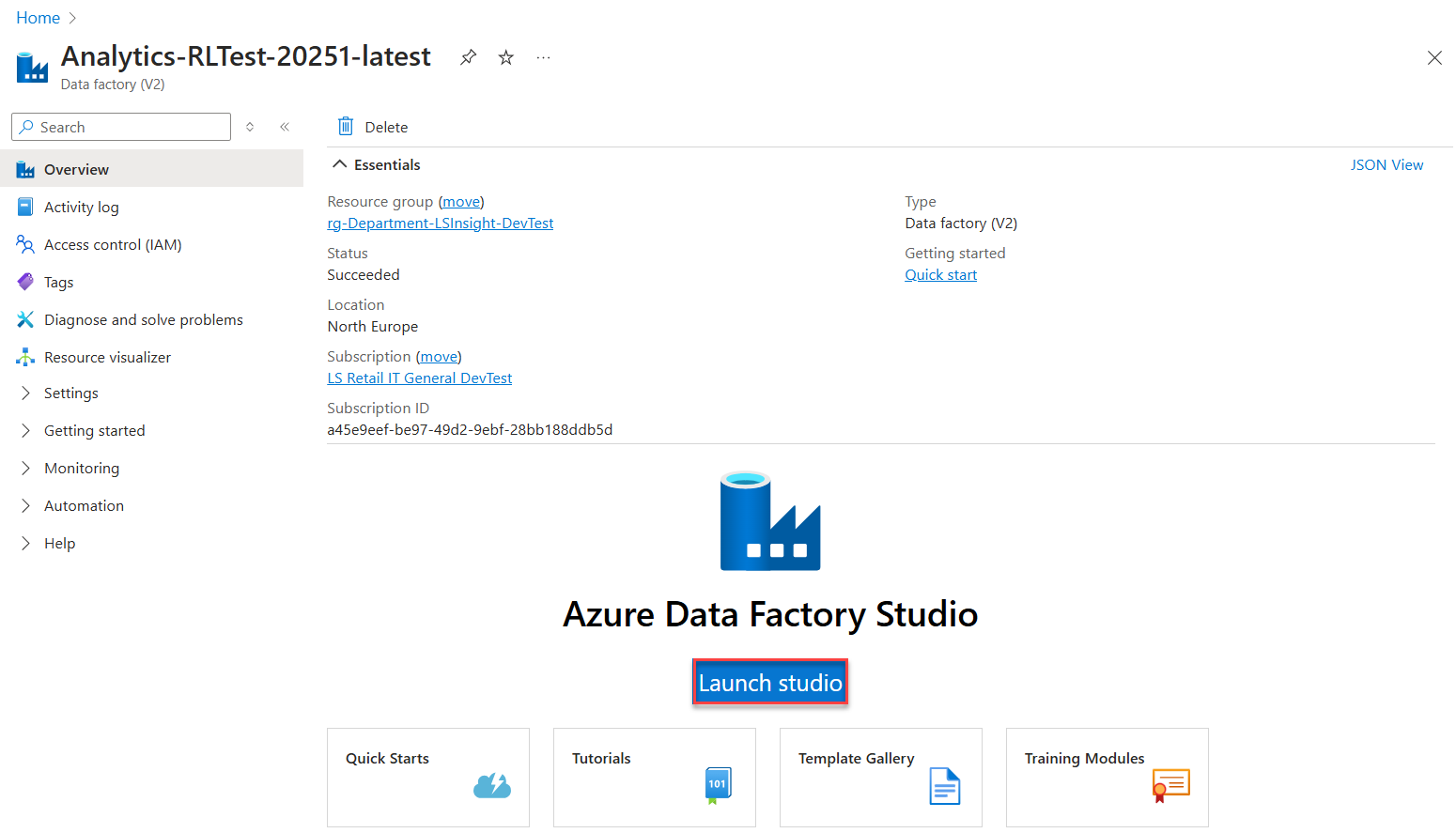Open Activity log in sidebar
Image resolution: width=1456 pixels, height=833 pixels.
tap(82, 208)
